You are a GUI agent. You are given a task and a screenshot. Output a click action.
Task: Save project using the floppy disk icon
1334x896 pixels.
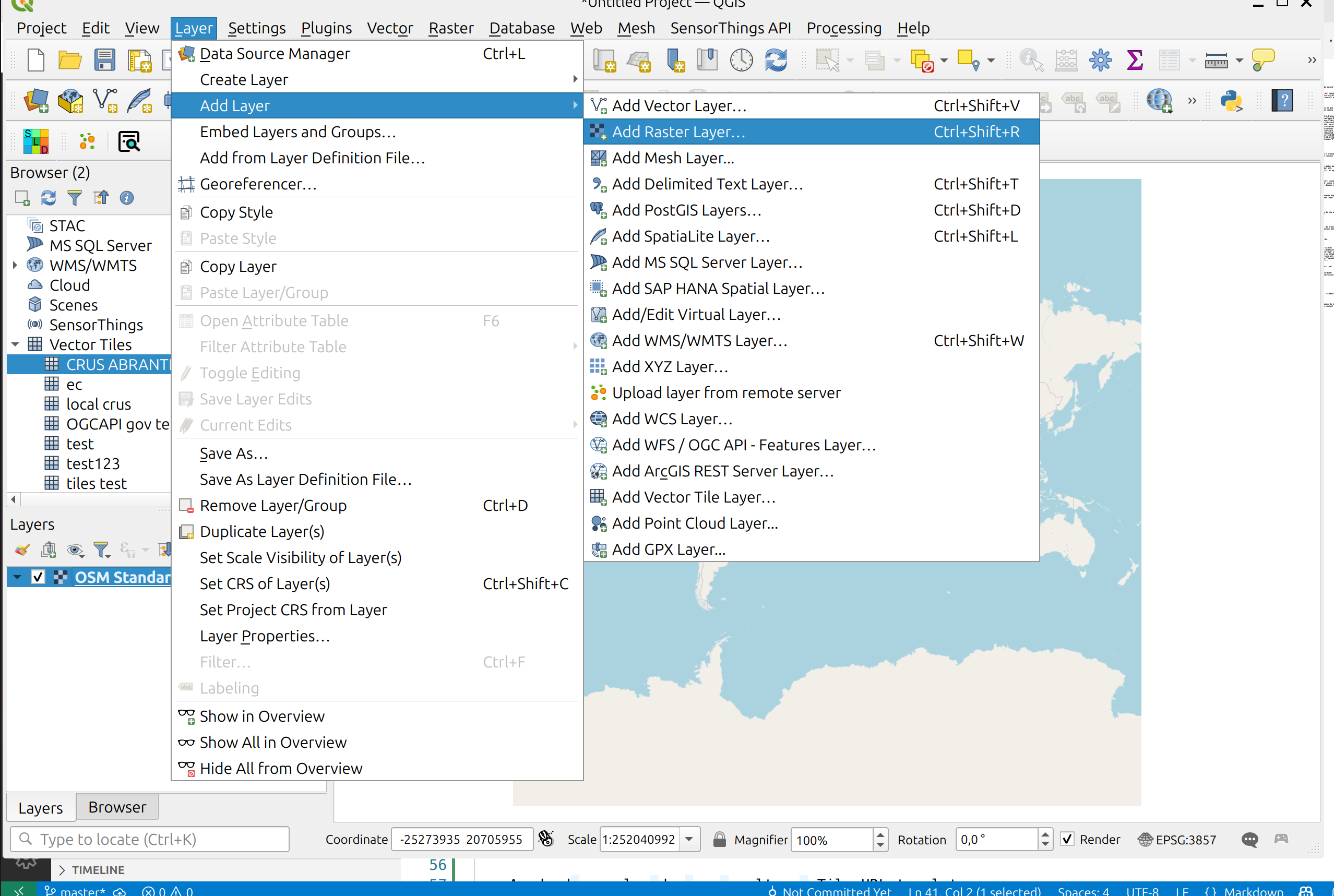click(x=104, y=60)
